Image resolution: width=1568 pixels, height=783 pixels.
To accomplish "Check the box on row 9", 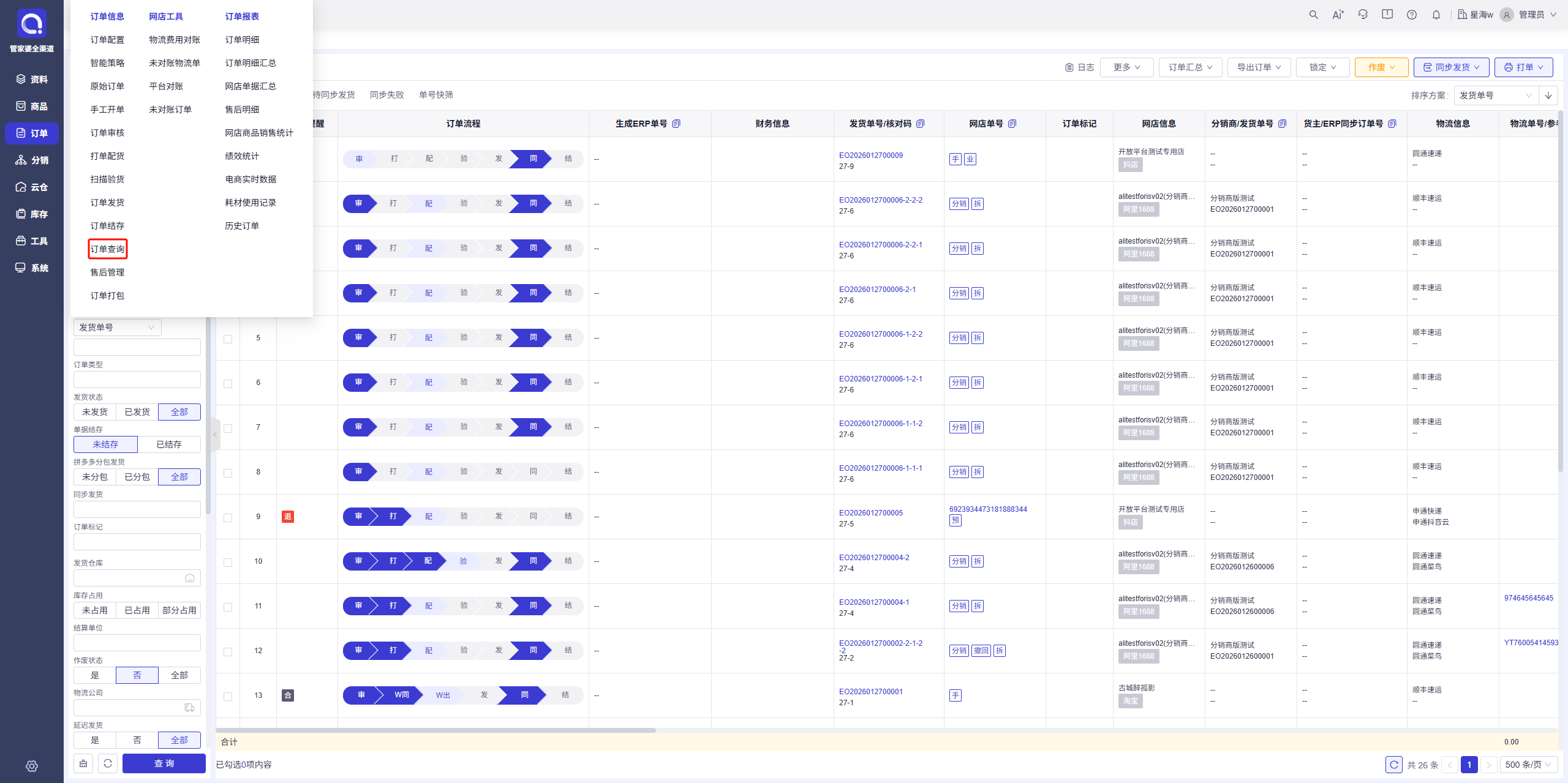I will pyautogui.click(x=228, y=517).
